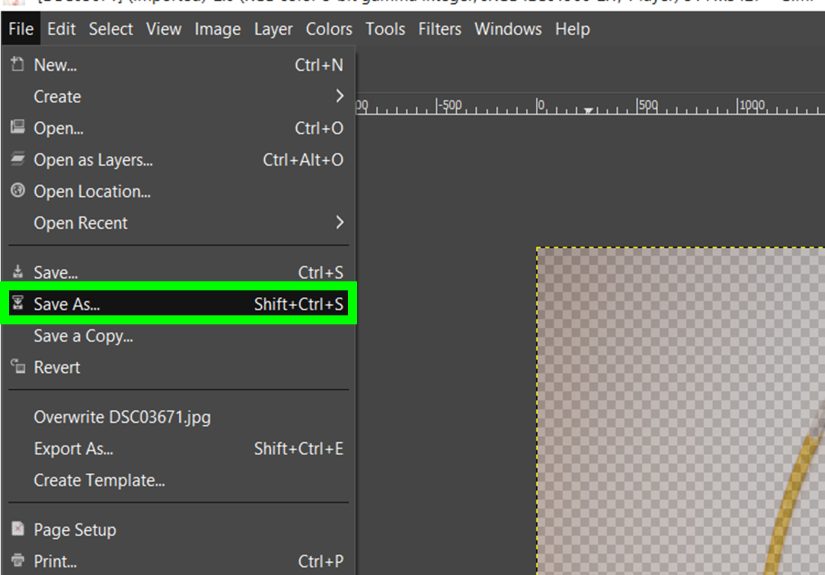Choose Overwrite DSC03671.jpg entry
825x575 pixels.
178,417
